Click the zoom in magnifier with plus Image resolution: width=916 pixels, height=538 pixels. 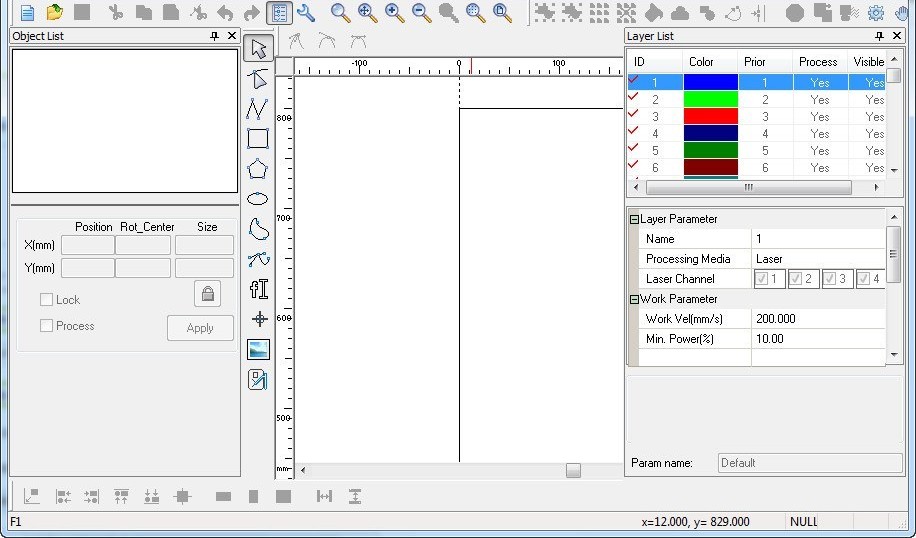394,12
